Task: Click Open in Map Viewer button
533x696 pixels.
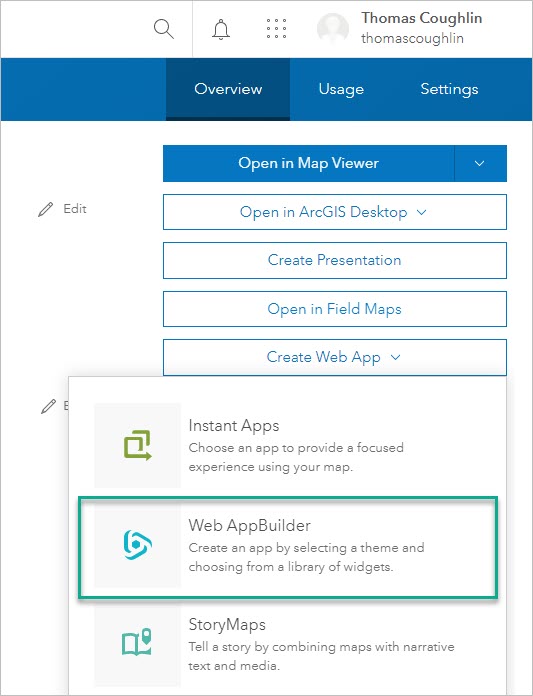Action: (x=309, y=163)
